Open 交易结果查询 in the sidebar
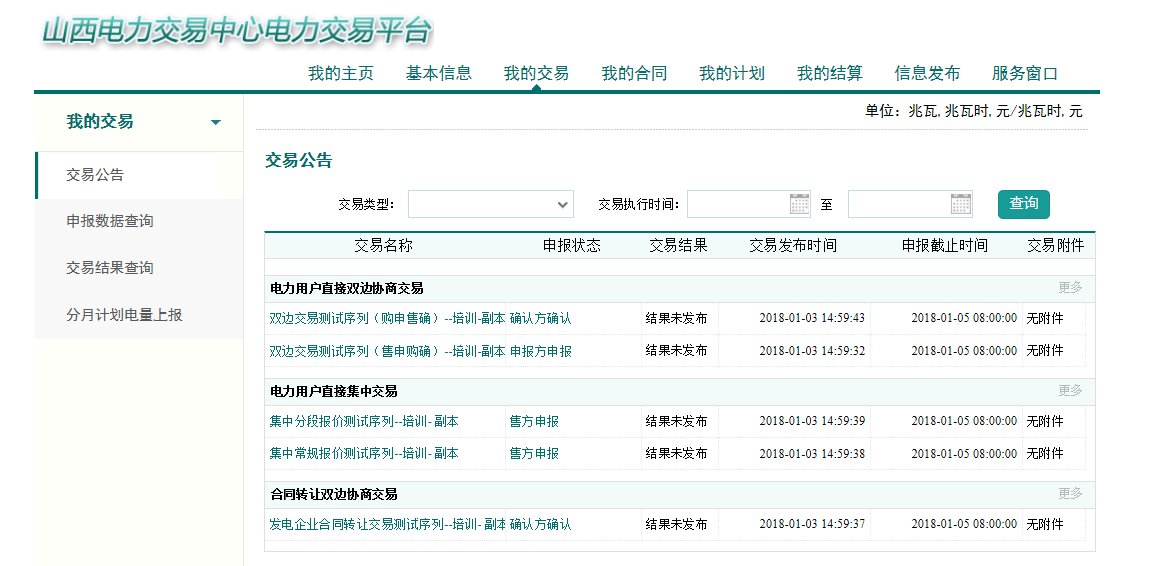Image resolution: width=1150 pixels, height=566 pixels. (110, 268)
